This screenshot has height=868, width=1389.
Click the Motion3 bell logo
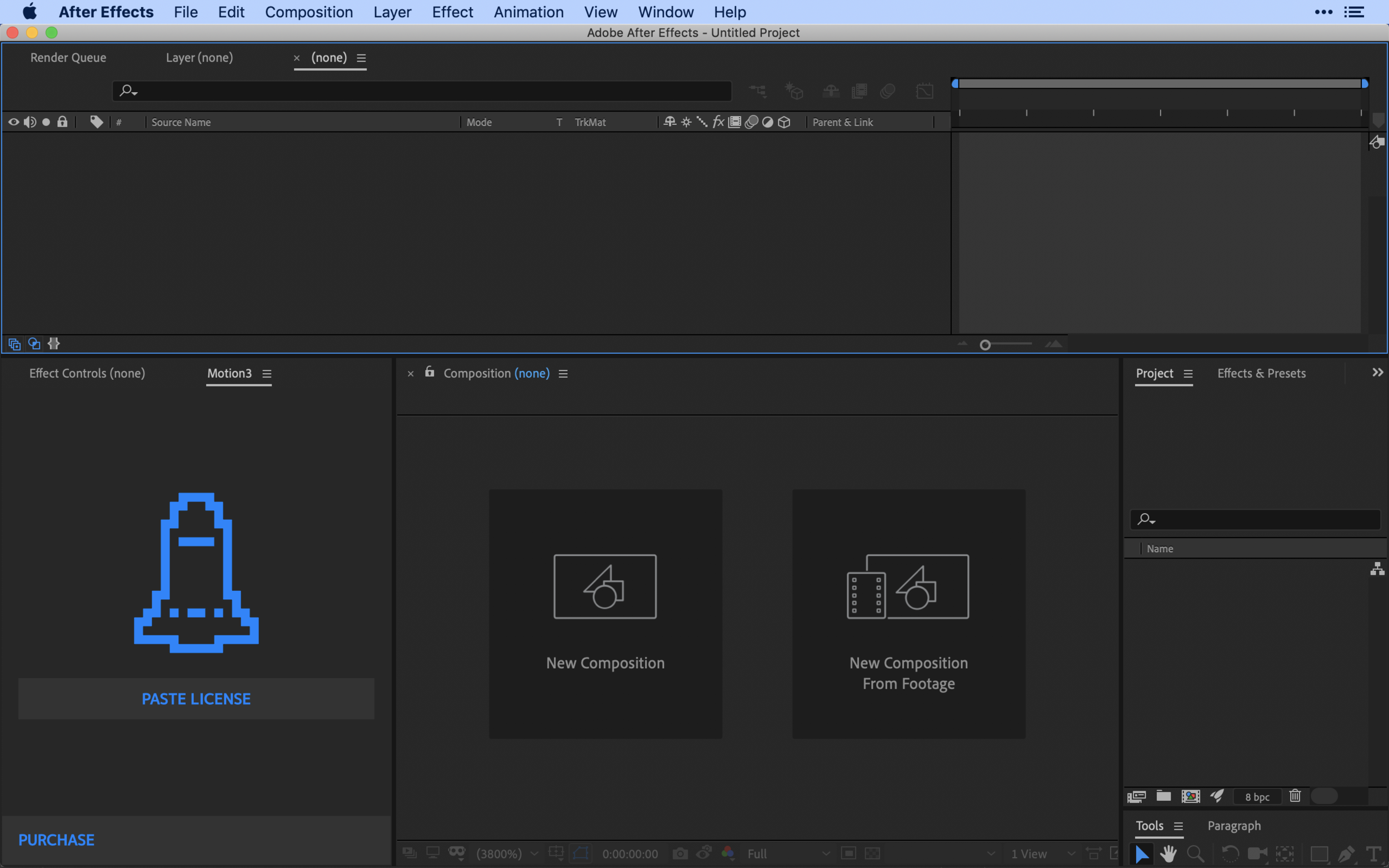[196, 573]
